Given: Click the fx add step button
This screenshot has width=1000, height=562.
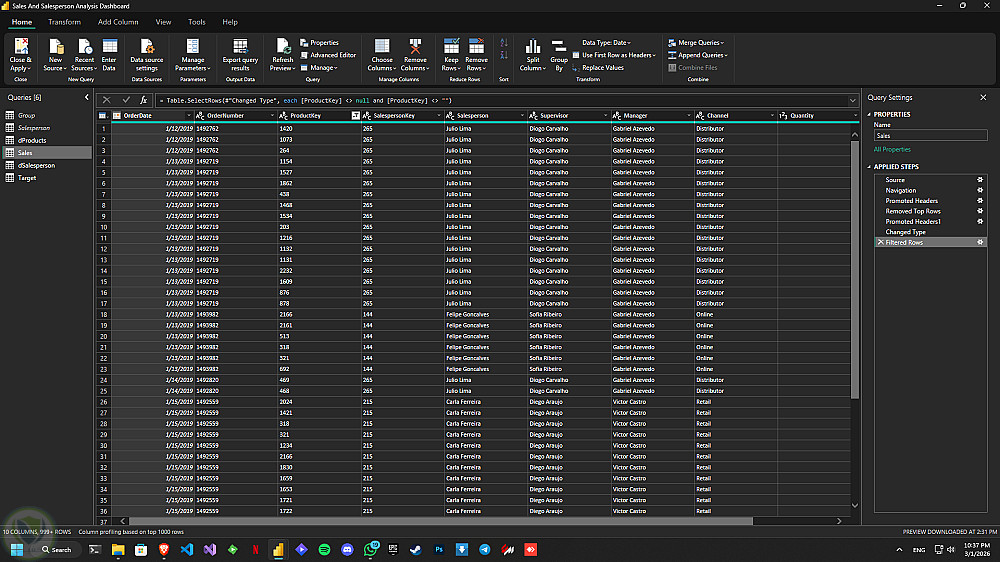Looking at the screenshot, I should pyautogui.click(x=144, y=100).
